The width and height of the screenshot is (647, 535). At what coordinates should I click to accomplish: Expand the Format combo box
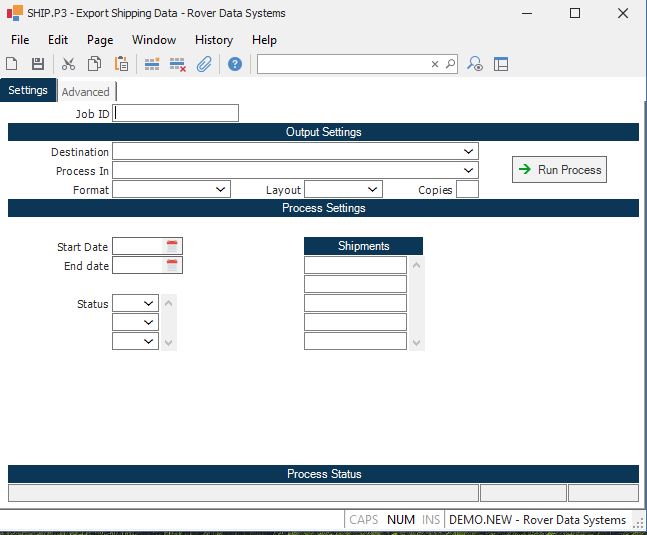[x=221, y=189]
